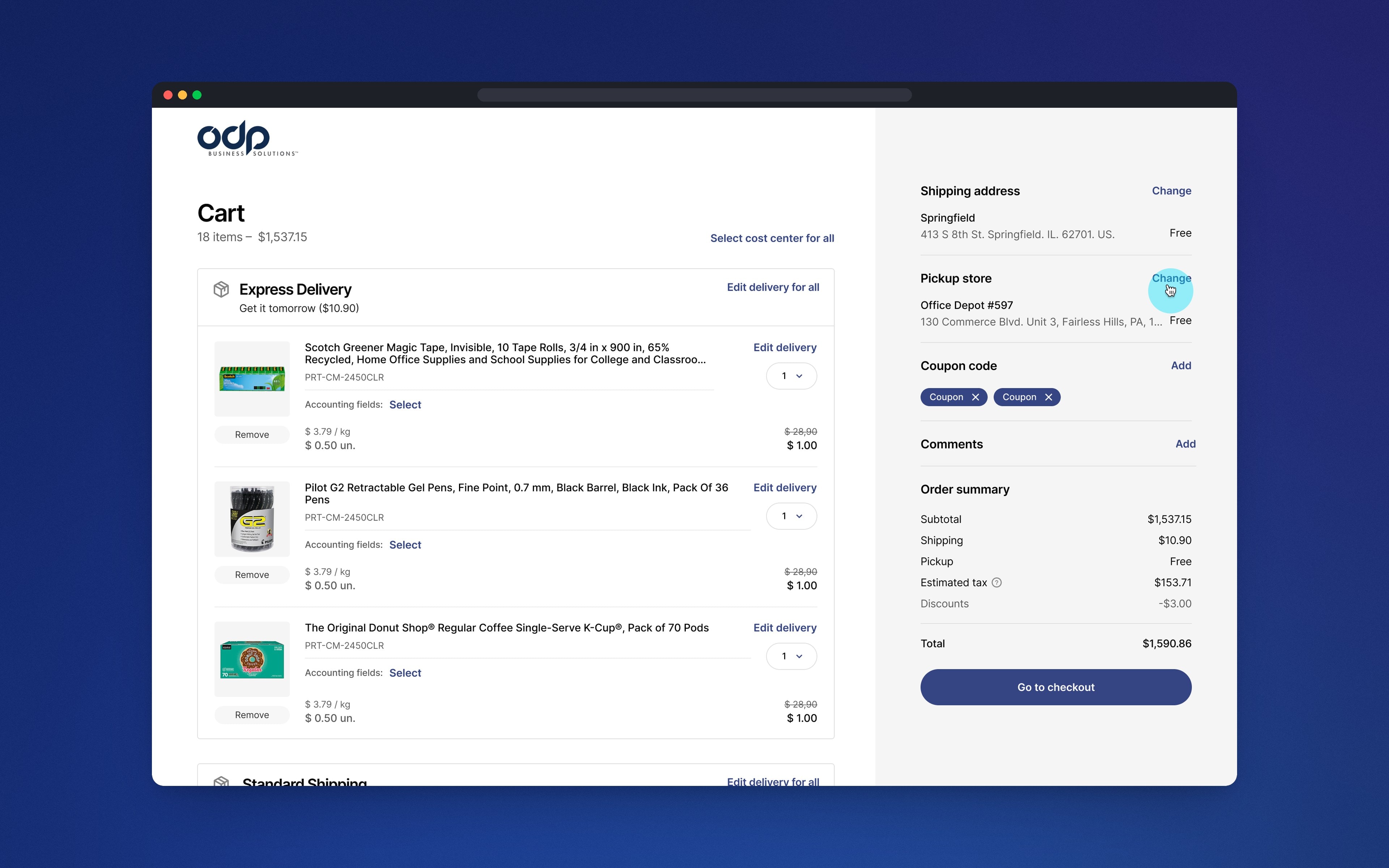Click the Original Donut Shop Coffee title
Screen dimensions: 1389x868
[x=507, y=627]
